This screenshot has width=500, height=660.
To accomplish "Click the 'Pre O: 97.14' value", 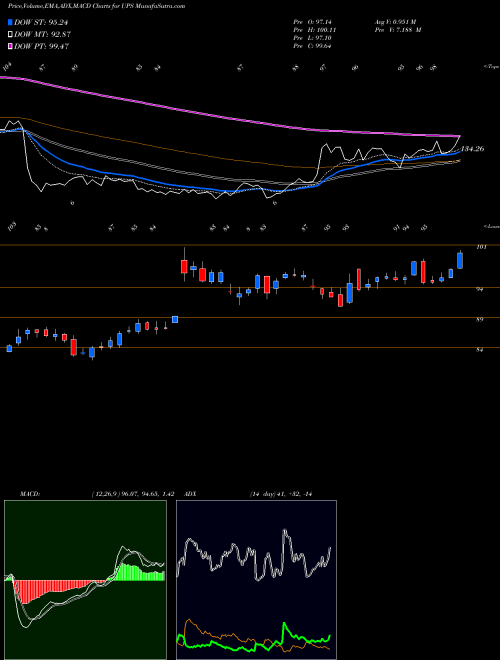I will [x=314, y=21].
